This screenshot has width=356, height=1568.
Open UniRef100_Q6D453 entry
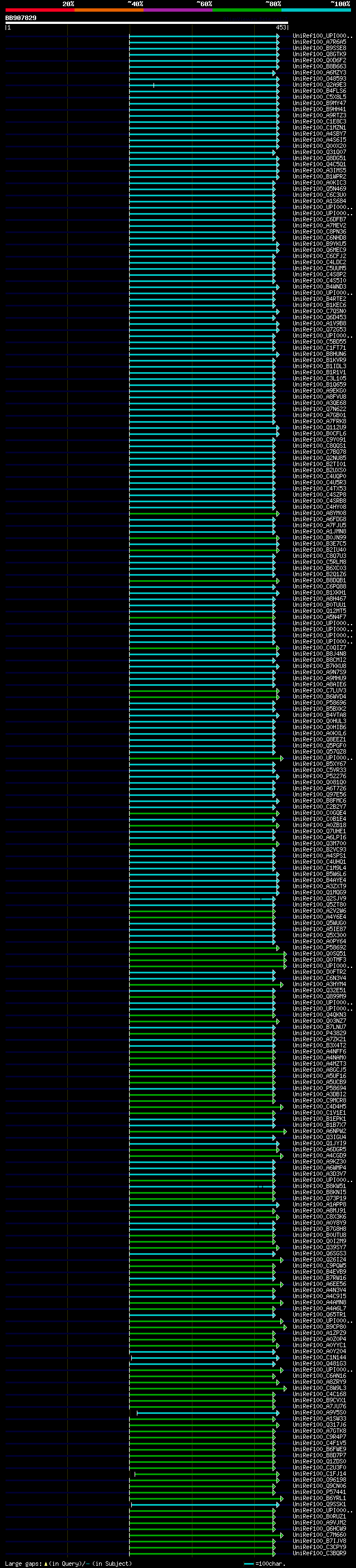pyautogui.click(x=319, y=318)
